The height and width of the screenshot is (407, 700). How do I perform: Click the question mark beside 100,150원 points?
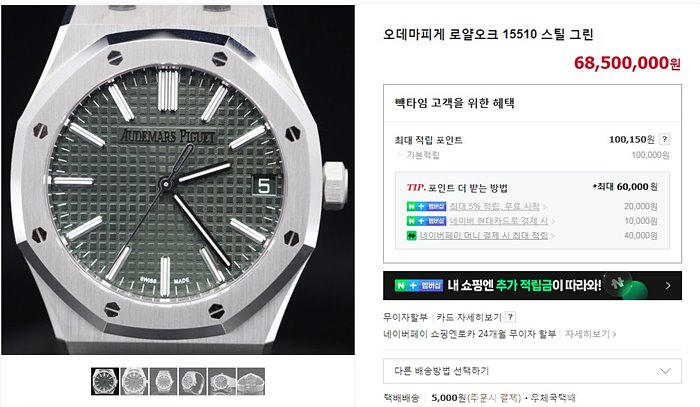[664, 139]
